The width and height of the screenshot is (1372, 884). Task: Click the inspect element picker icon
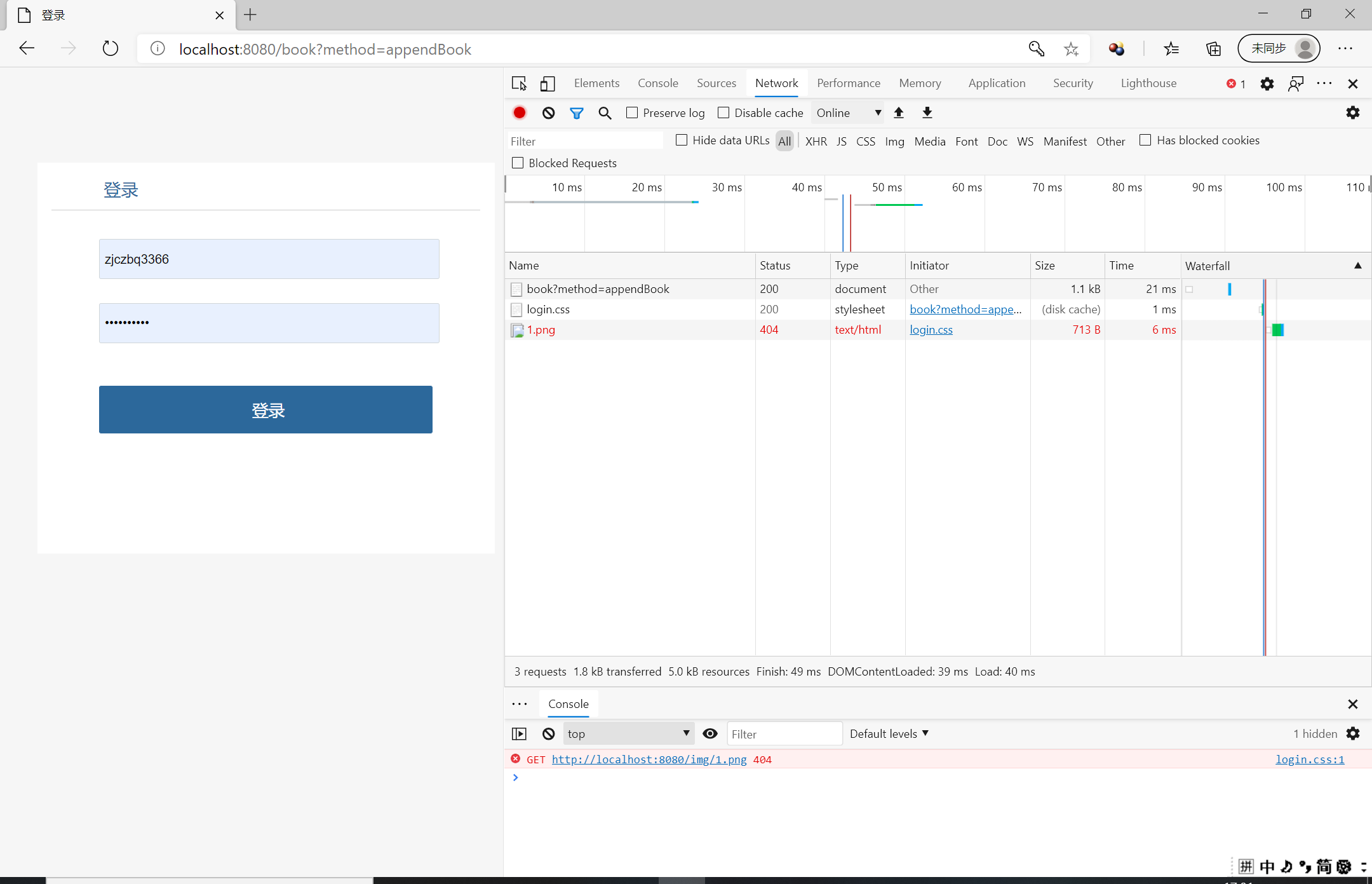pos(519,83)
